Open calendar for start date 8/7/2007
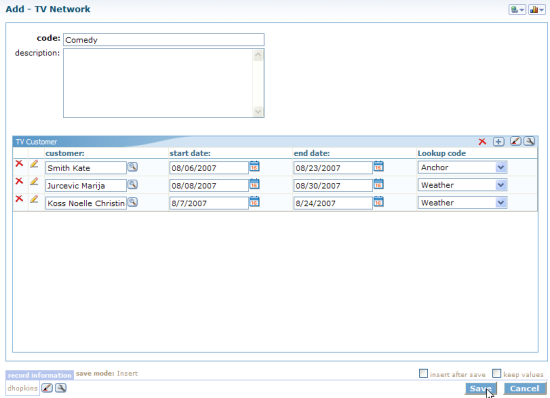This screenshot has width=550, height=398. click(254, 201)
